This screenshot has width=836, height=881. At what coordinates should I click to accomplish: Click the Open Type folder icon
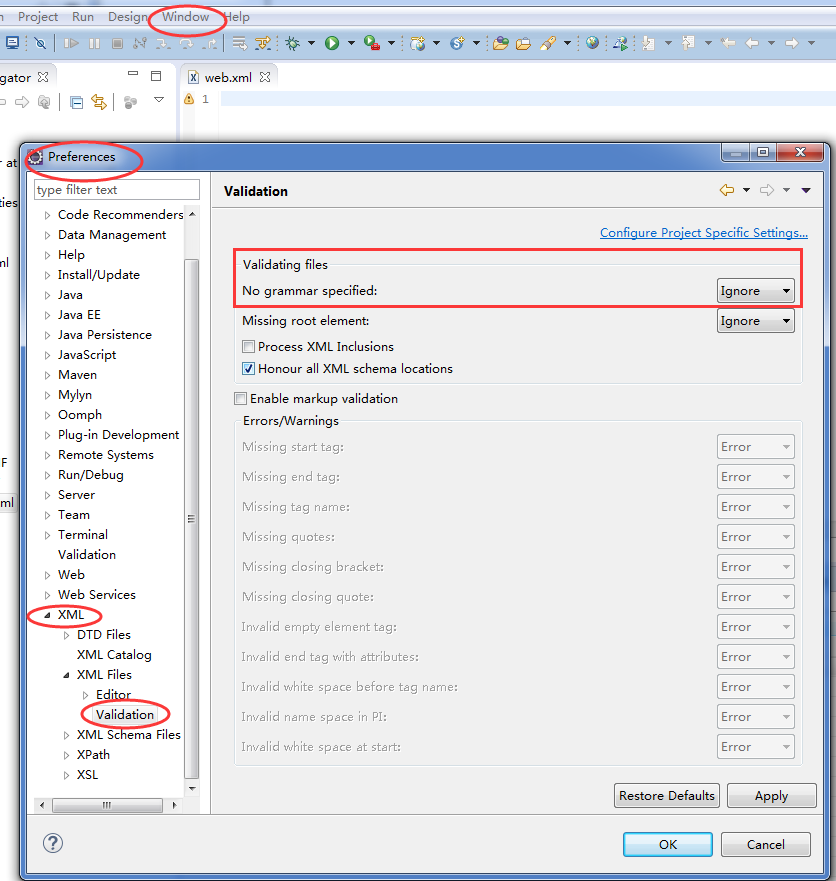[501, 43]
